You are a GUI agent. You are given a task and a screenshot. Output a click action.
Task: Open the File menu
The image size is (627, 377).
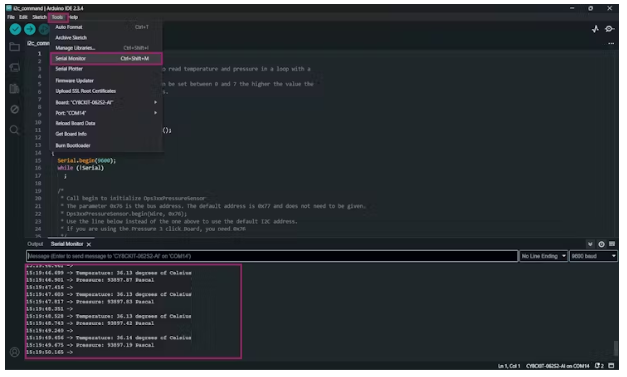(11, 17)
